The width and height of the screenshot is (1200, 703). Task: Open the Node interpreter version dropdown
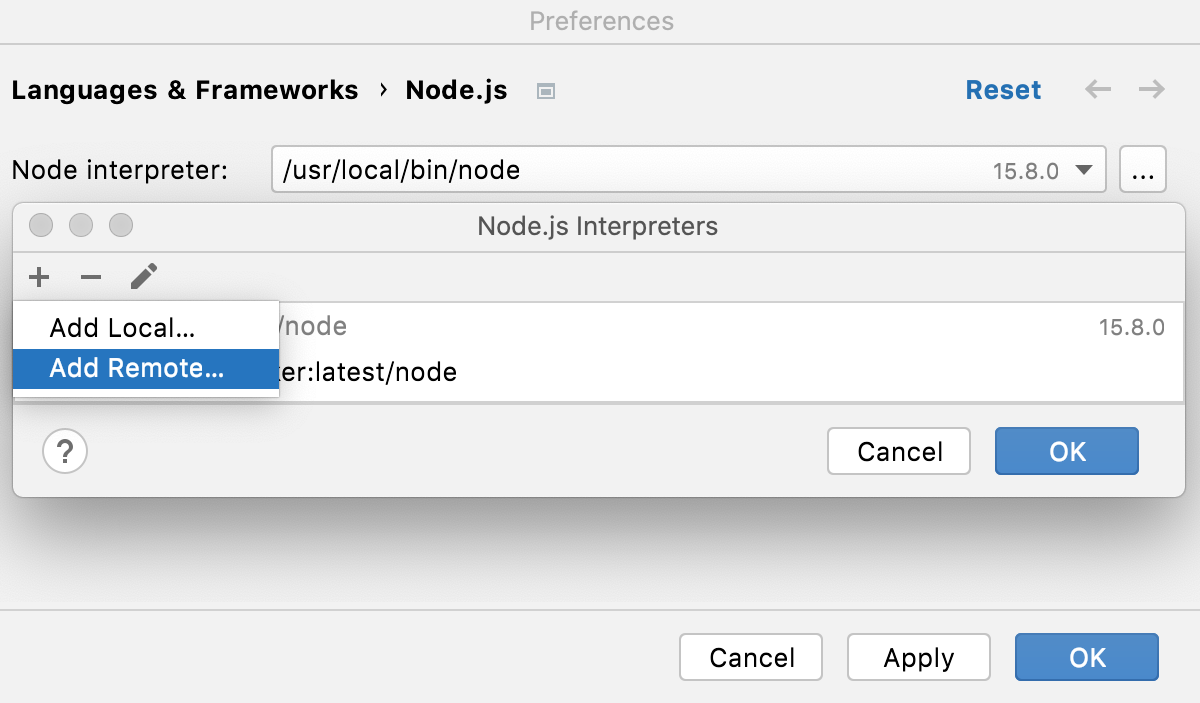pos(1083,170)
